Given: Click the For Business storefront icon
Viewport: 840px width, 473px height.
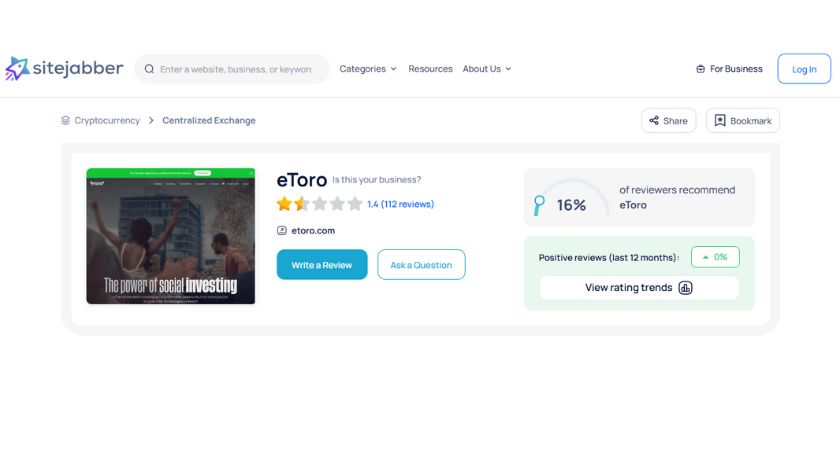Looking at the screenshot, I should click(700, 69).
